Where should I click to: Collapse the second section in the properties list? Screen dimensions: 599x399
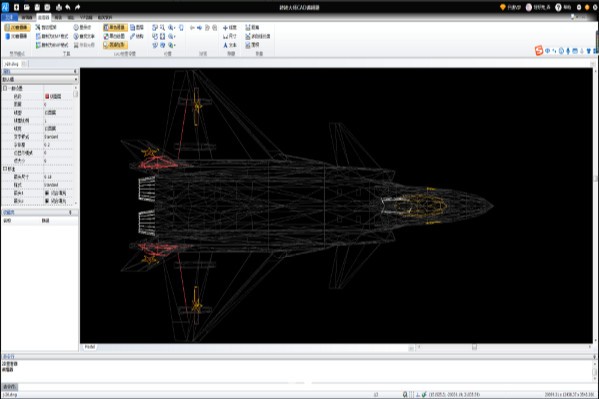point(5,169)
